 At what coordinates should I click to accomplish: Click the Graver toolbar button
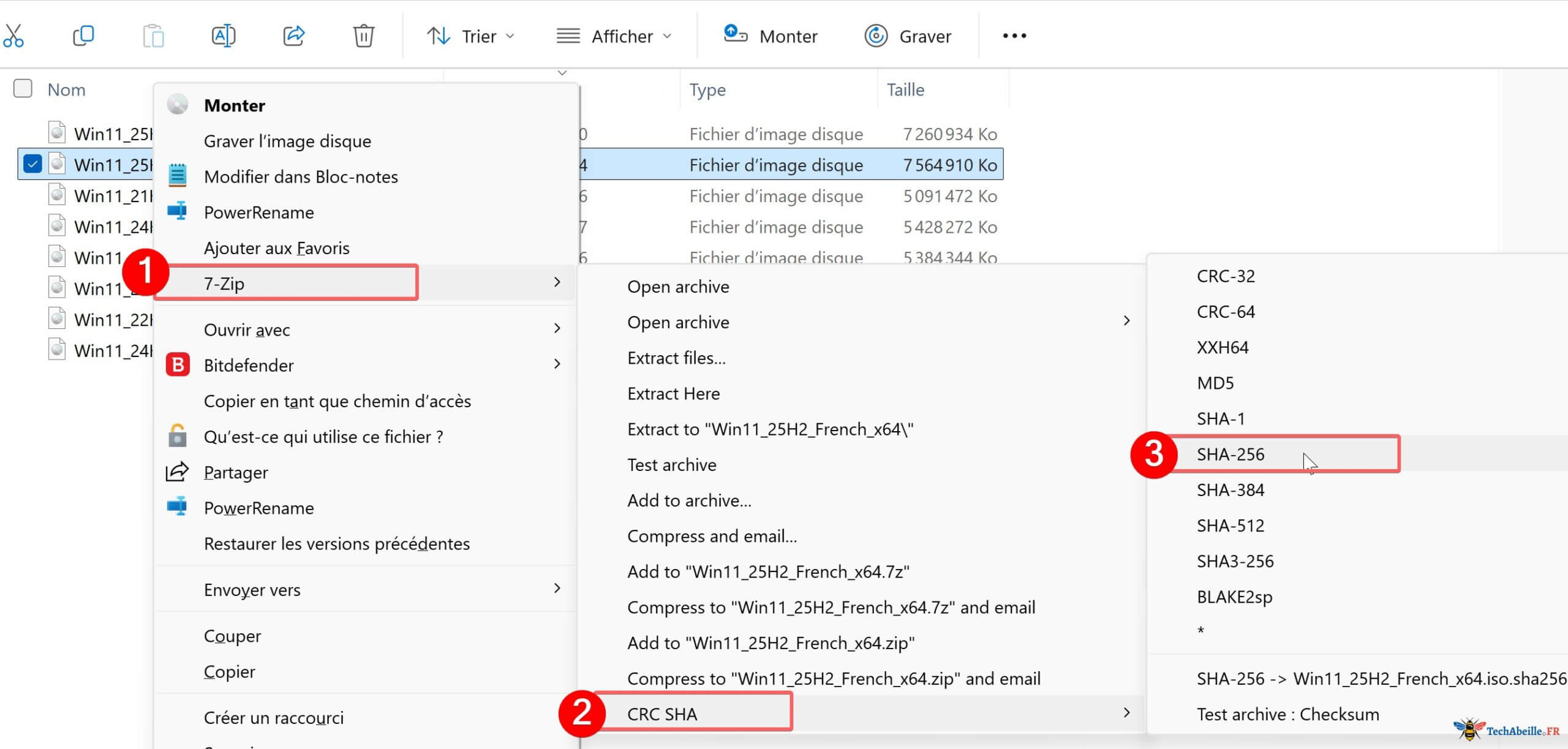(x=909, y=36)
